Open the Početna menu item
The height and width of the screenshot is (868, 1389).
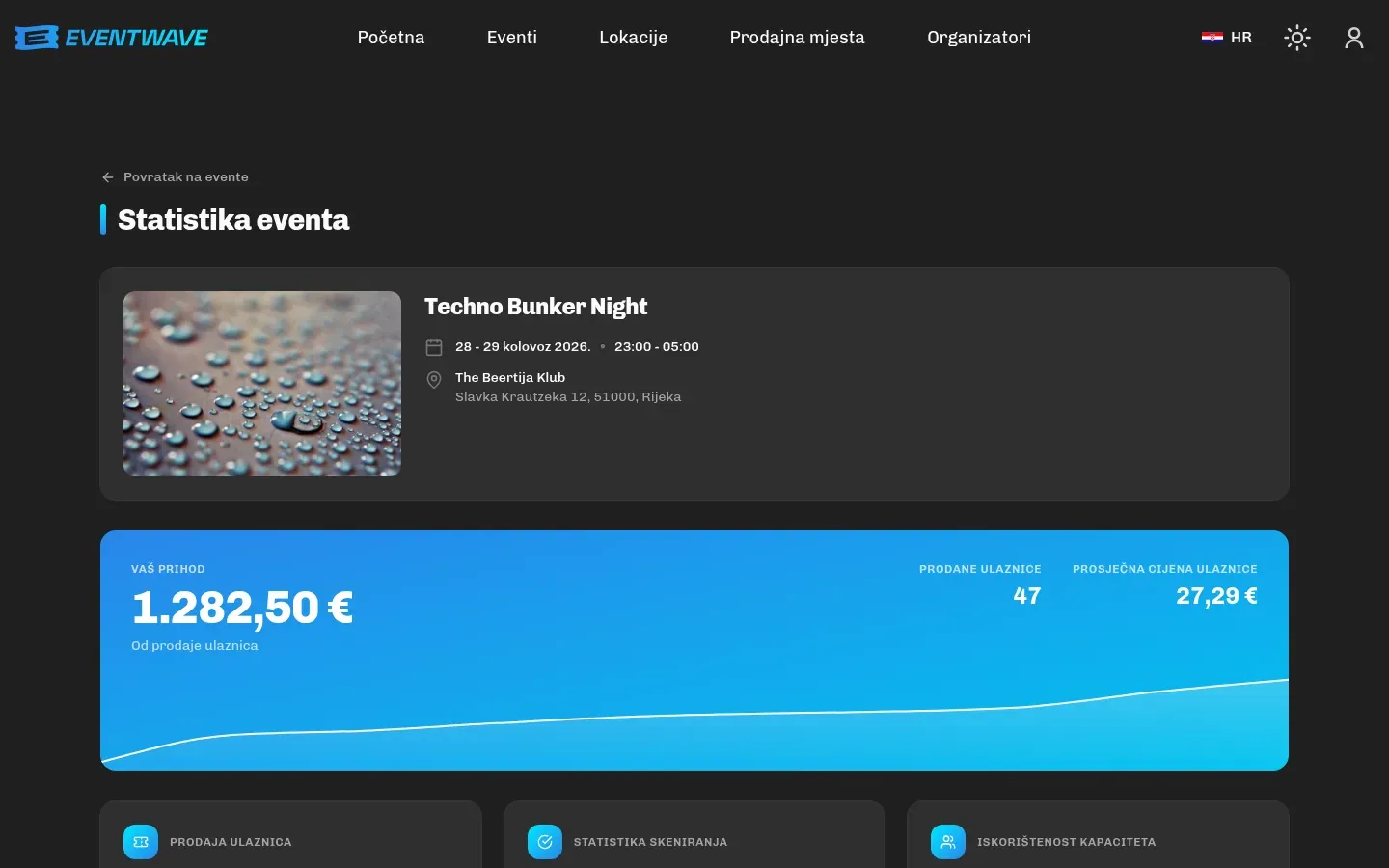(x=391, y=38)
